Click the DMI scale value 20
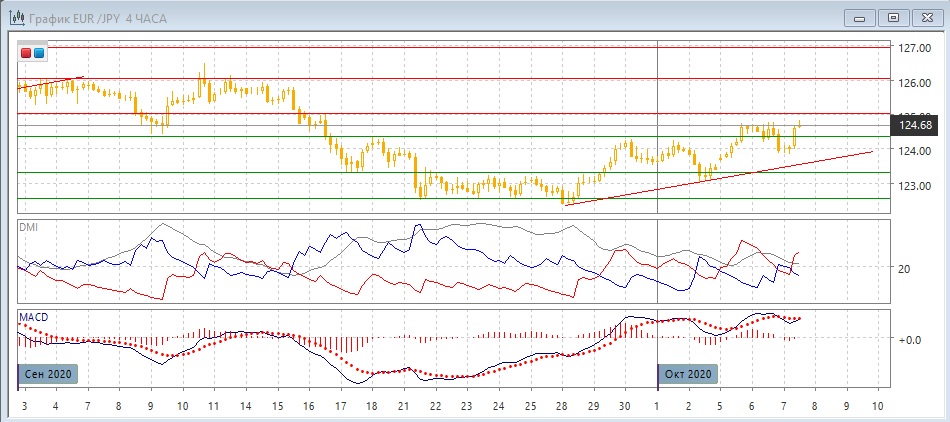950x422 pixels. (x=905, y=268)
